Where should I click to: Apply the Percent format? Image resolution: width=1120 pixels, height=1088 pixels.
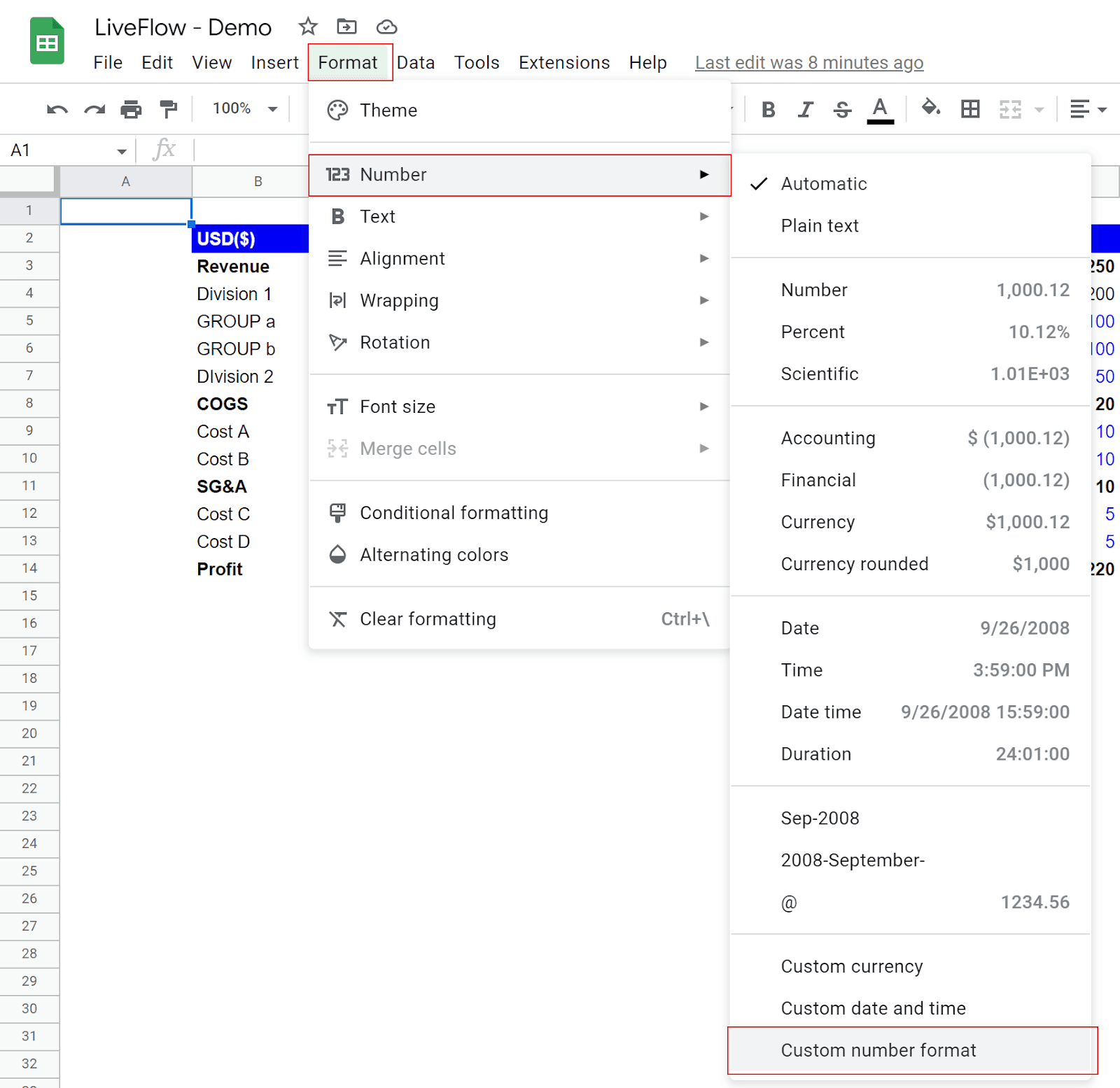pos(911,332)
